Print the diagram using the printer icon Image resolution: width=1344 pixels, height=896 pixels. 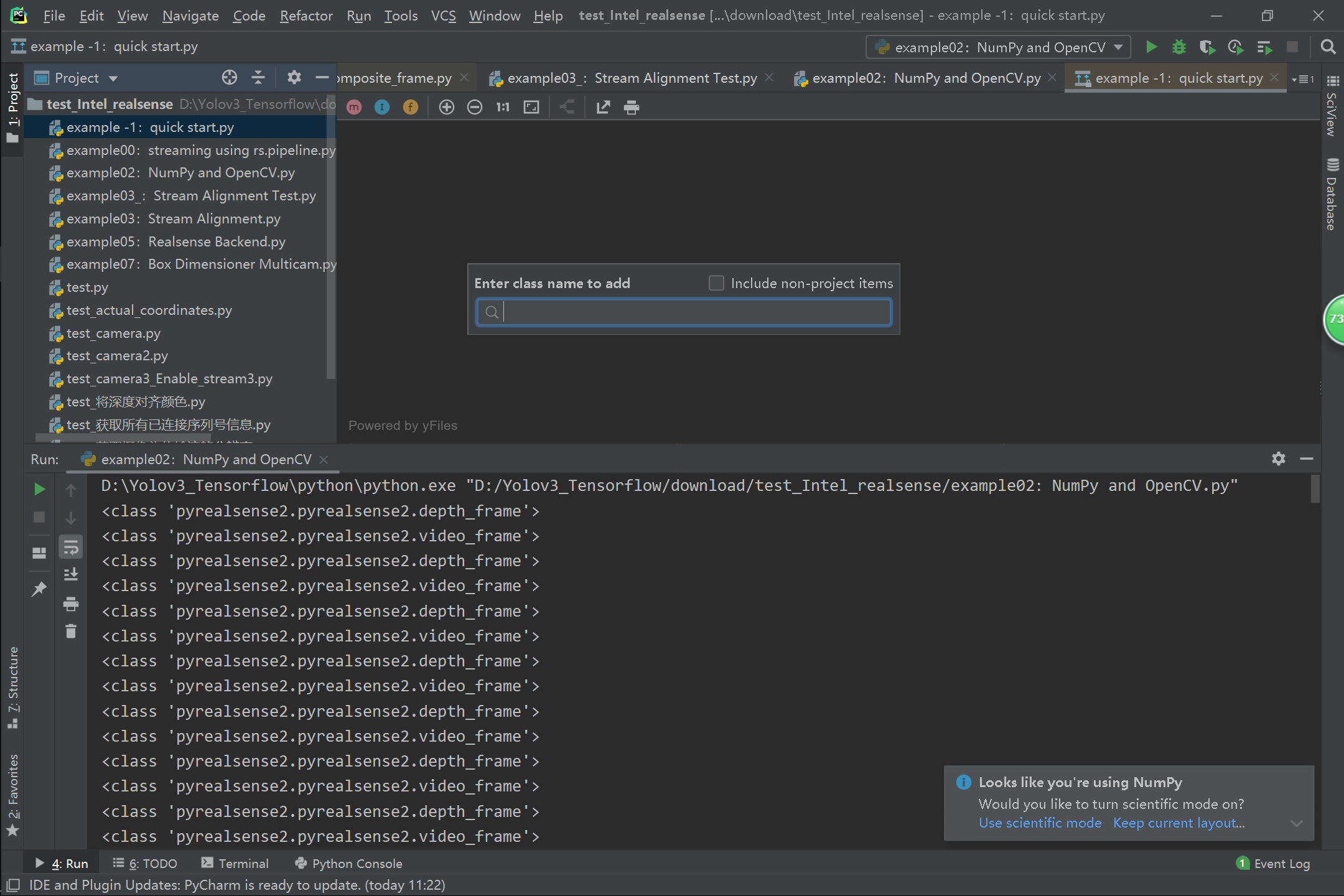[632, 107]
